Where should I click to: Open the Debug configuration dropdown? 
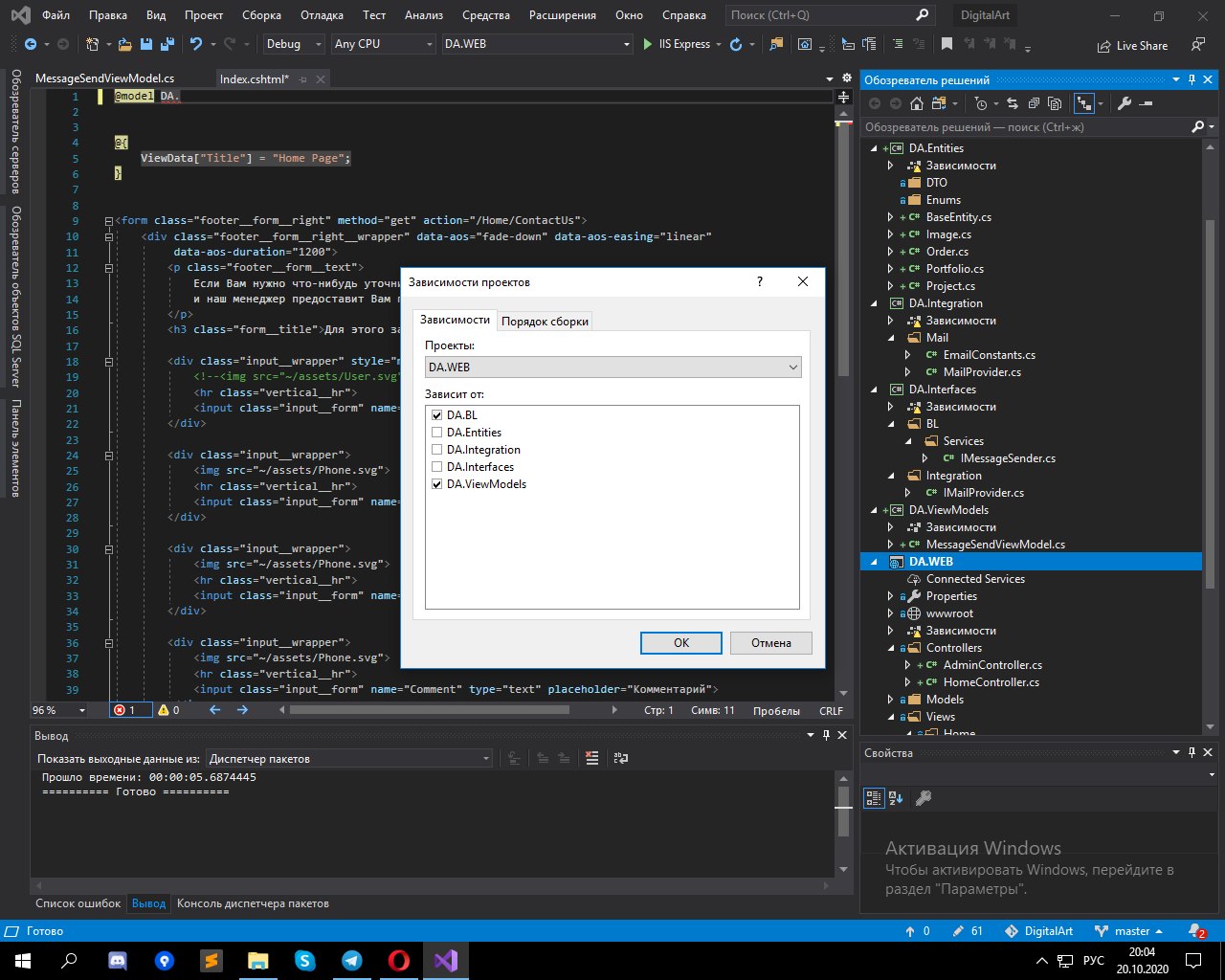click(x=293, y=44)
